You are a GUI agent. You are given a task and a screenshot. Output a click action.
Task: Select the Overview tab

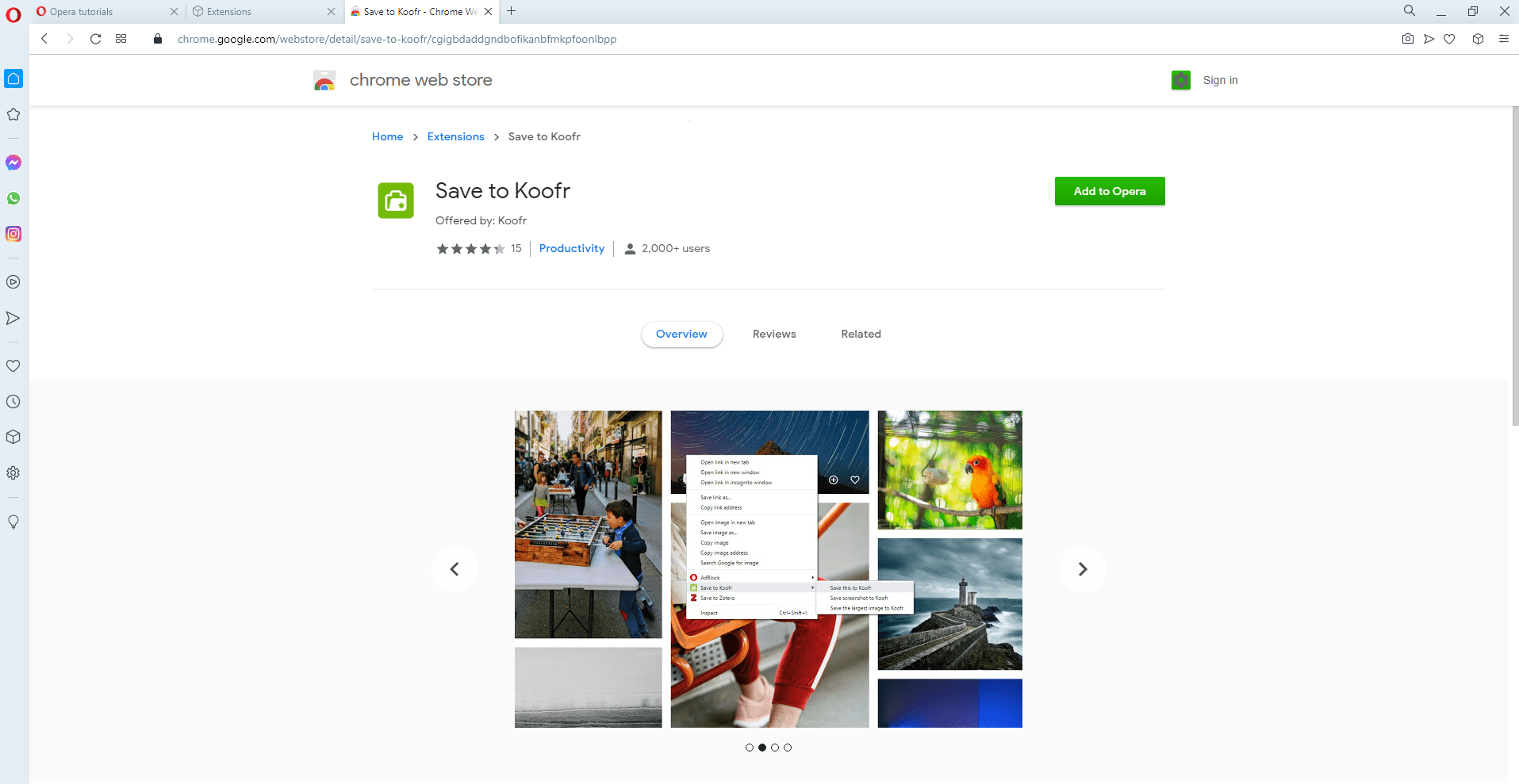[x=681, y=334]
